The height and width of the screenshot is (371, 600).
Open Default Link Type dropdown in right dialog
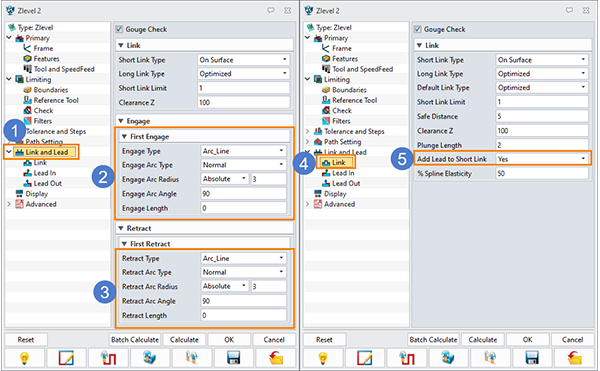(542, 87)
